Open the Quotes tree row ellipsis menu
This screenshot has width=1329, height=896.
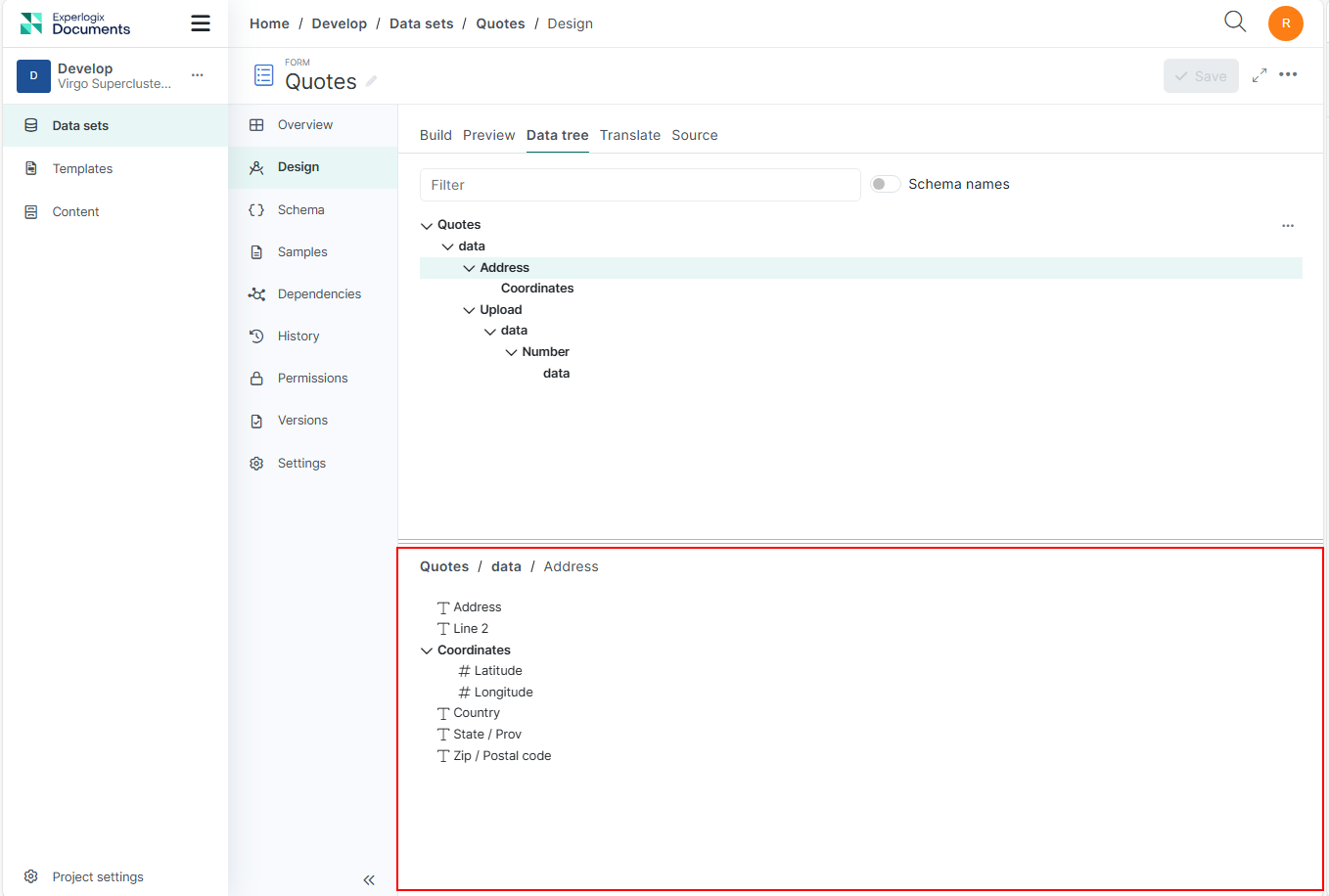pos(1288,225)
